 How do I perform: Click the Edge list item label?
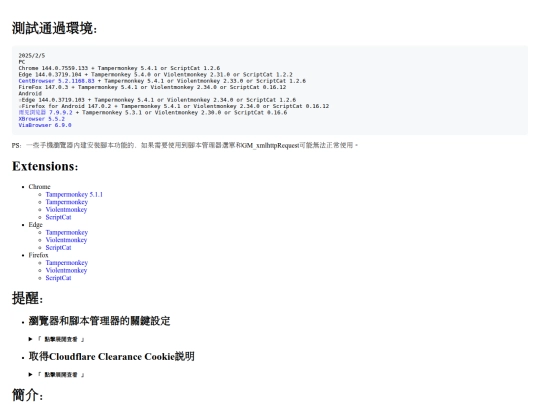pos(35,225)
